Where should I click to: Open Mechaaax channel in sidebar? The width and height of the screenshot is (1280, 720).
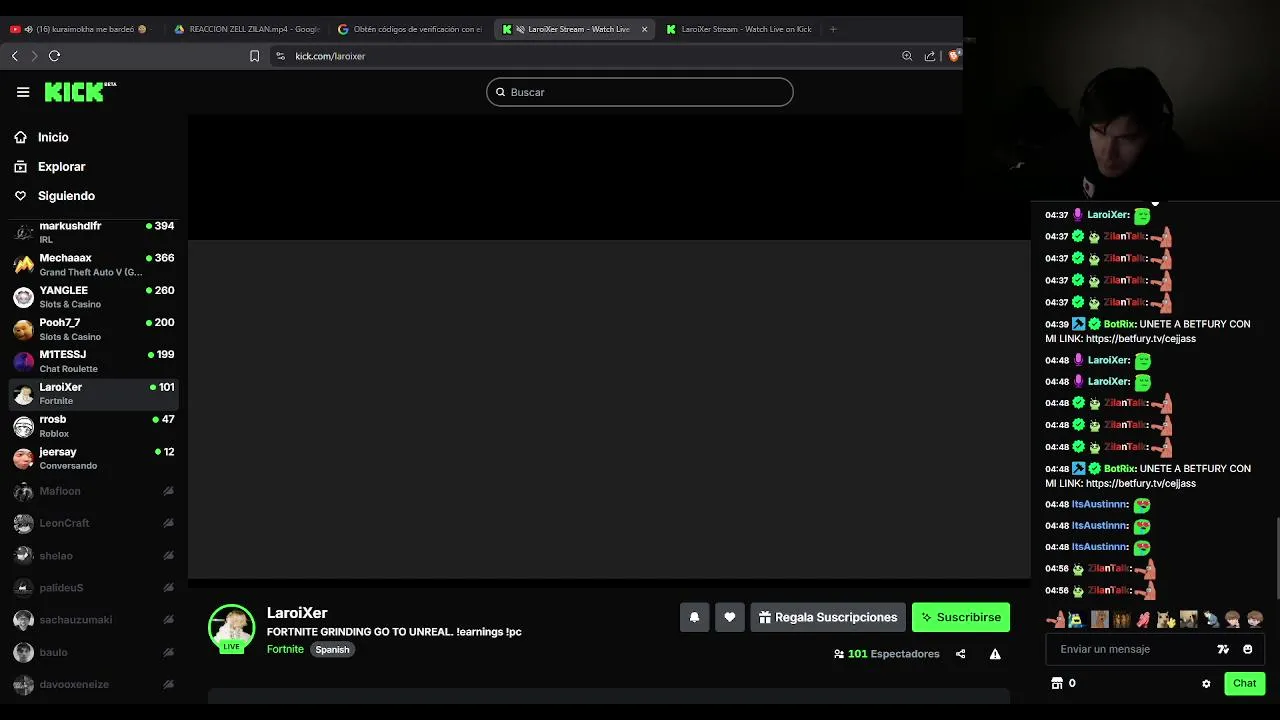[94, 265]
